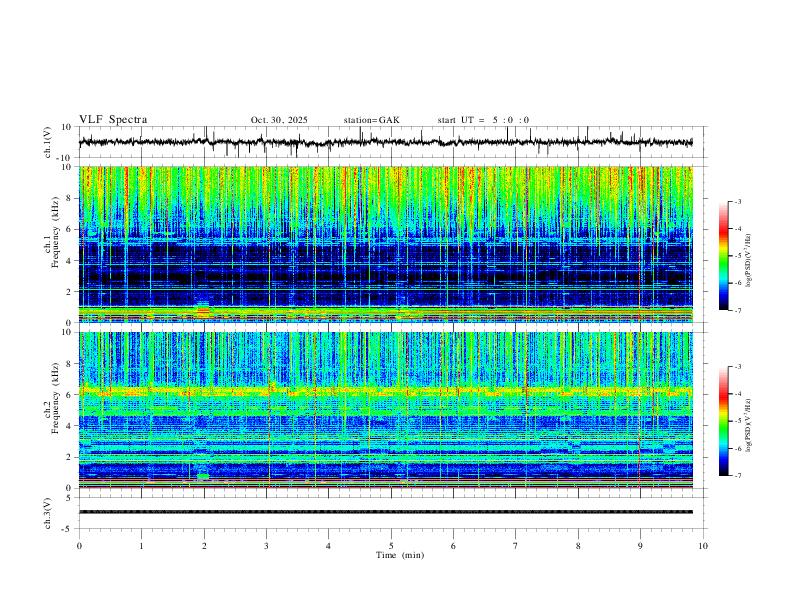Click the ch.1 spectrogram panel
Viewport: 792px width, 612px height.
[386, 244]
